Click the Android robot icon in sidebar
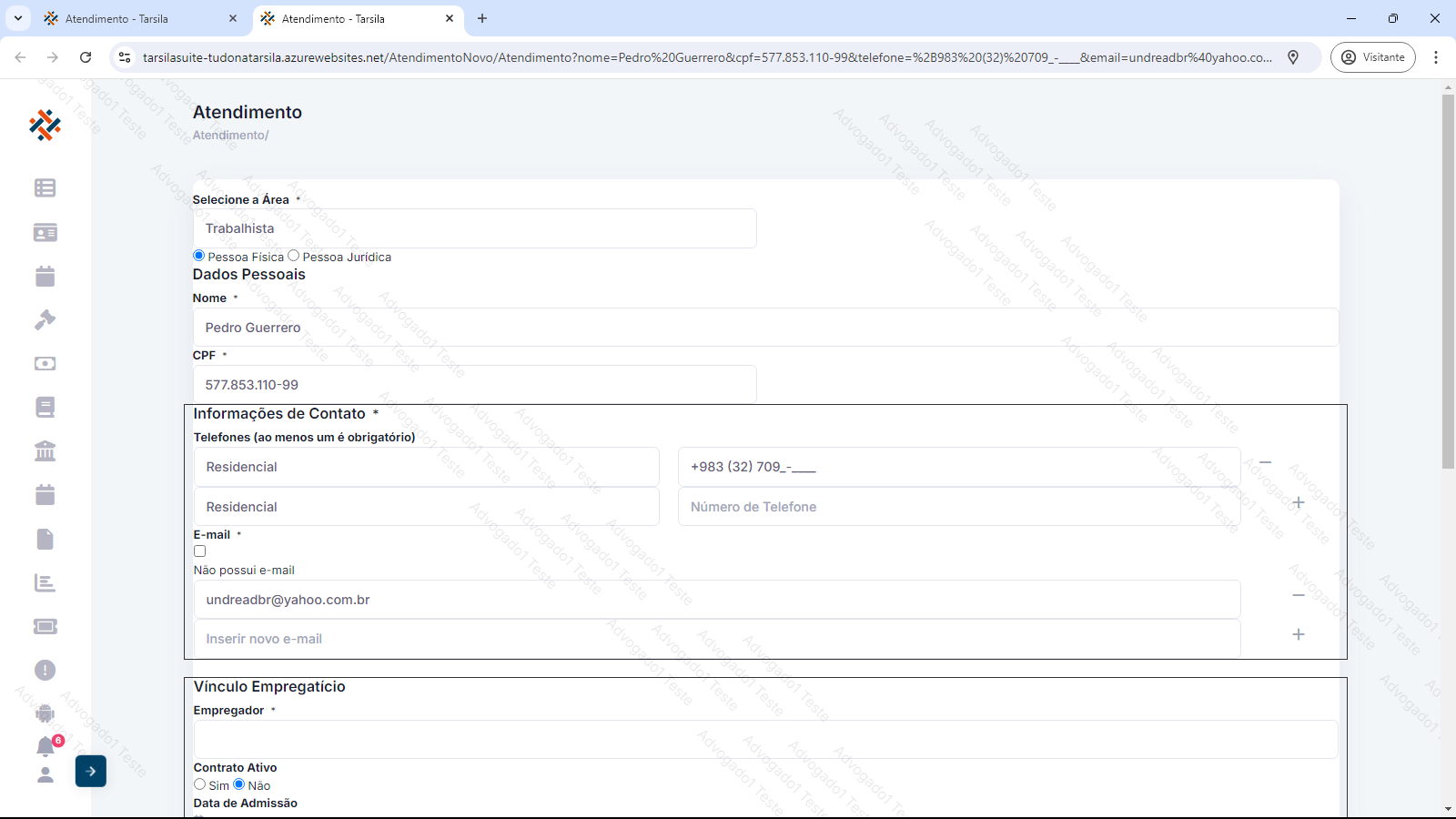Screen dimensions: 1456x819 coord(45,713)
